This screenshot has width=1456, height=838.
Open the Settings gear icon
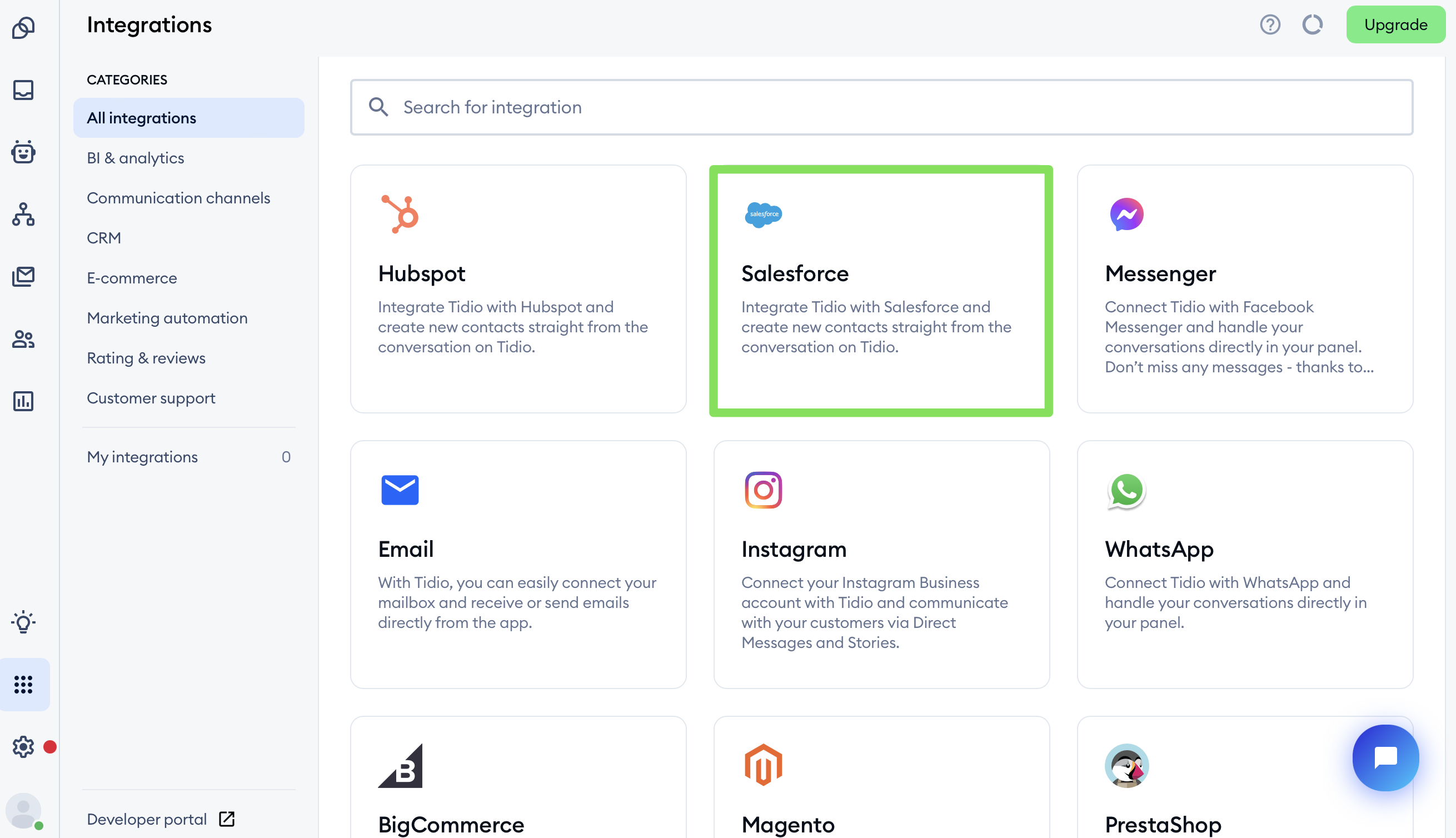point(23,746)
